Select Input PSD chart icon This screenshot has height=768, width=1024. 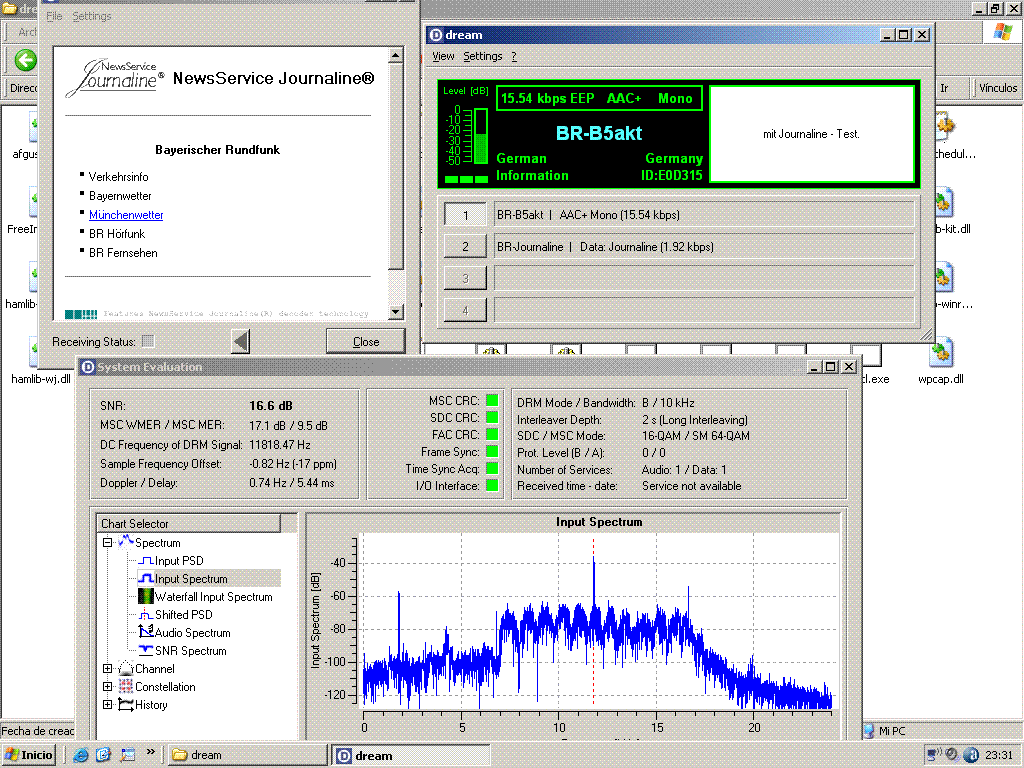point(146,560)
